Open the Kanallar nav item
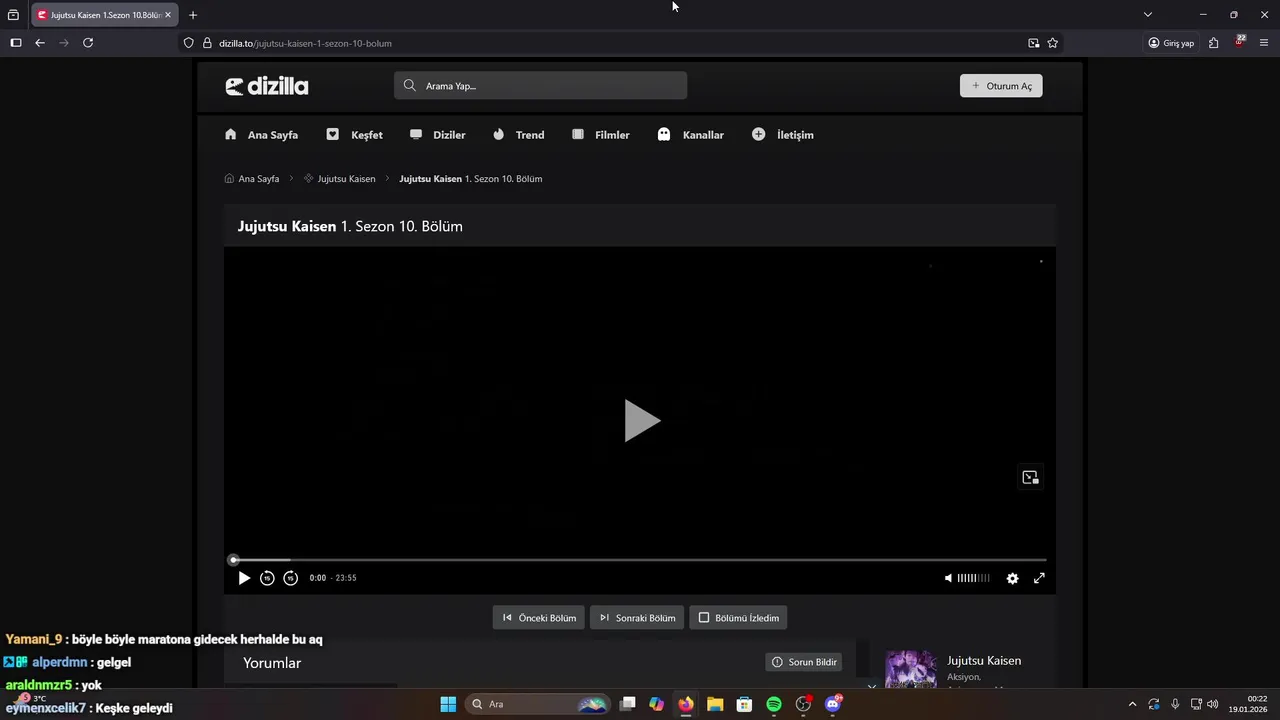The image size is (1280, 720). pos(690,135)
